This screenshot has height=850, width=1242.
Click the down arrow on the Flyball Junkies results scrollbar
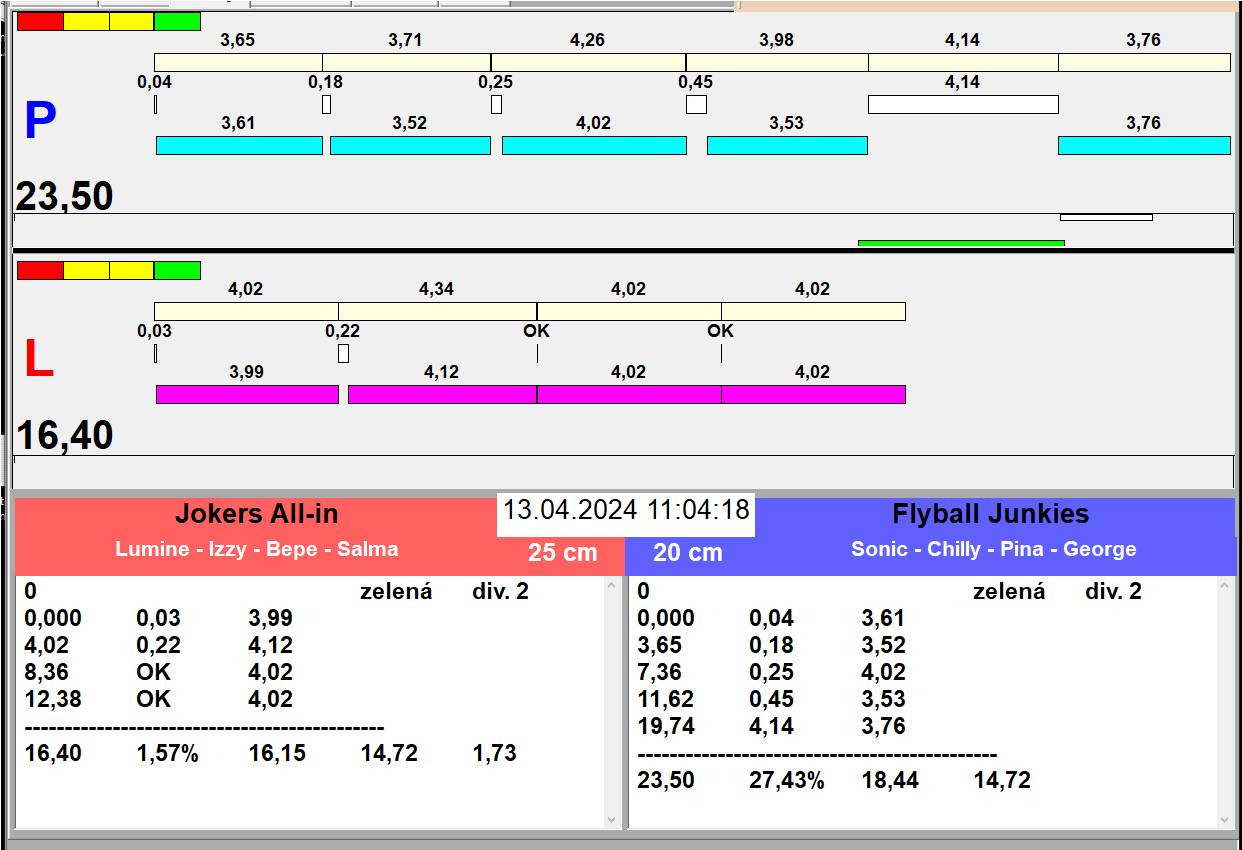pyautogui.click(x=1226, y=819)
